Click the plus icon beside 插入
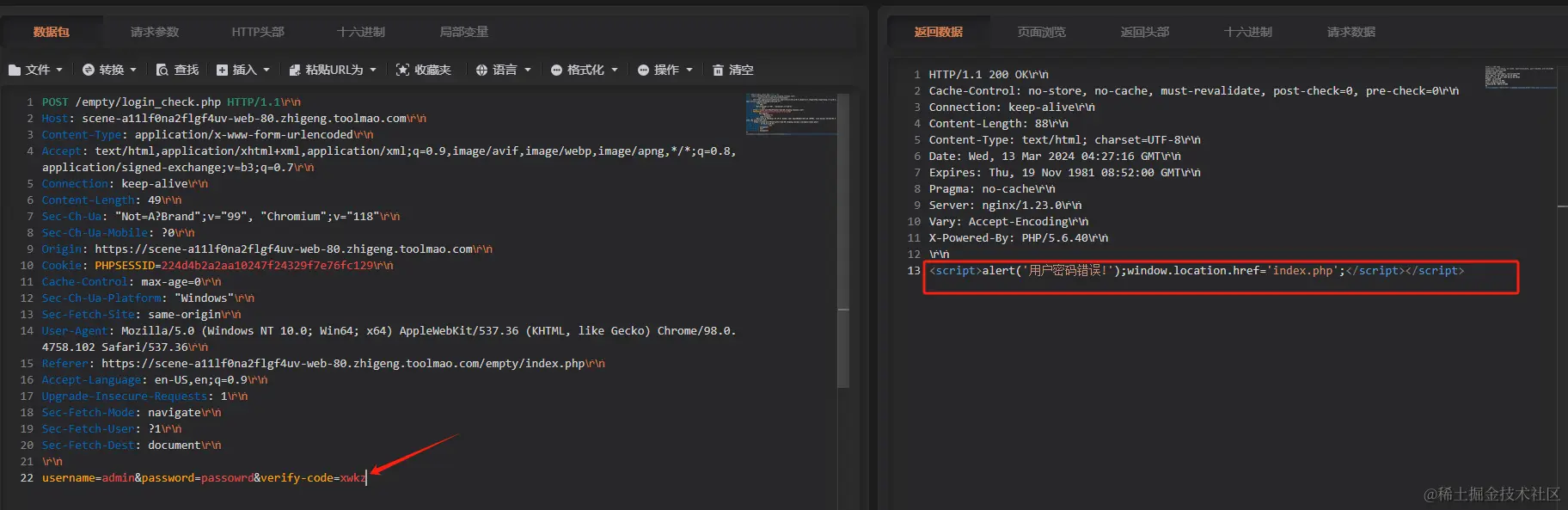The width and height of the screenshot is (1568, 510). pyautogui.click(x=223, y=70)
